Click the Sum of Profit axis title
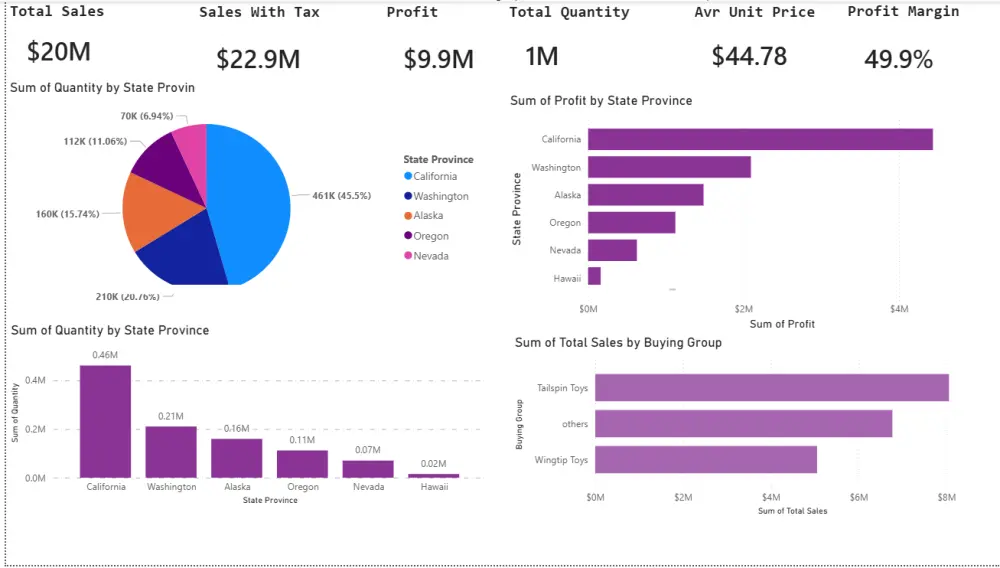This screenshot has height=568, width=1000. tap(782, 324)
